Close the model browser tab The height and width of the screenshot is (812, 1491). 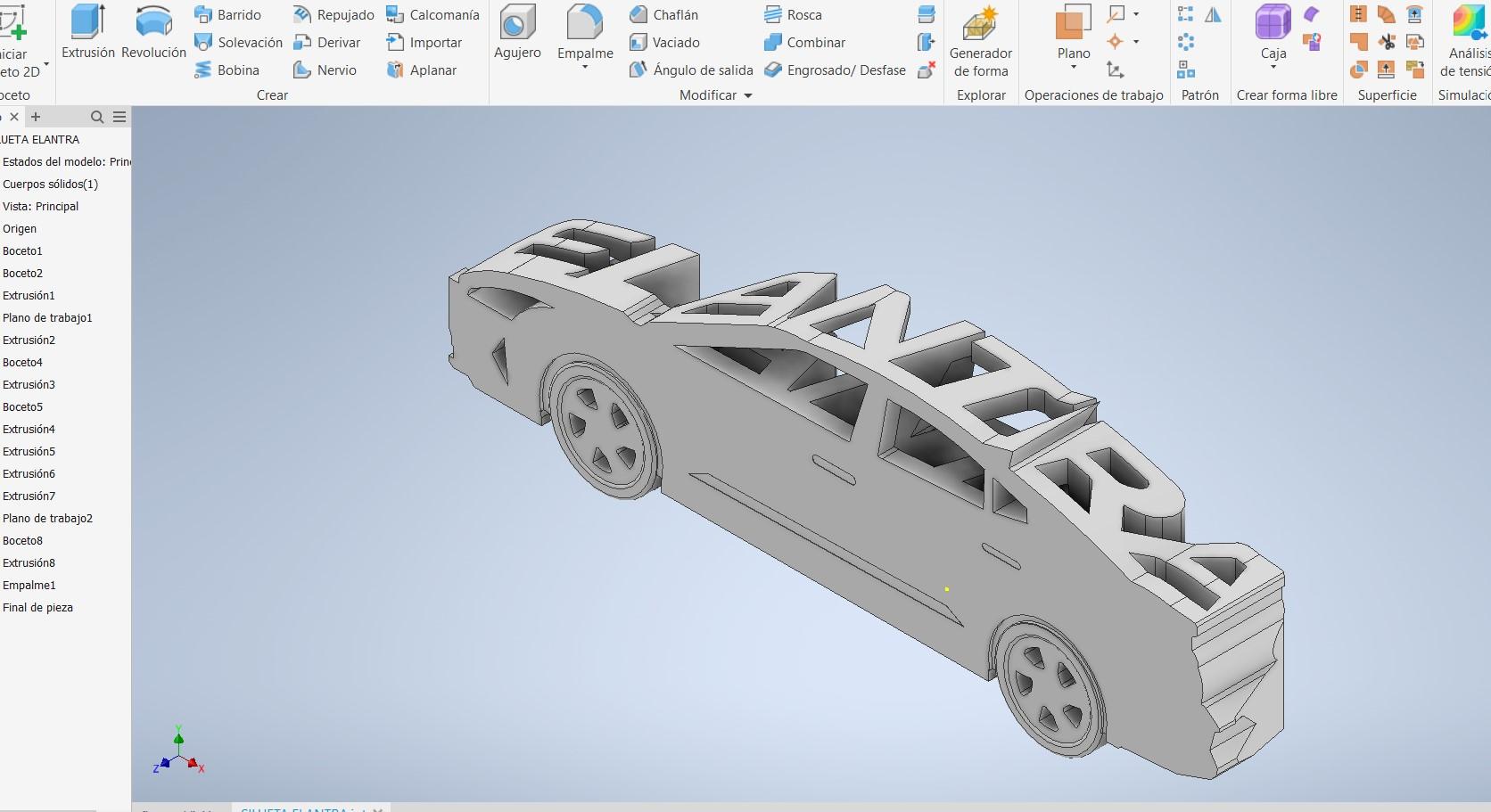(x=14, y=117)
